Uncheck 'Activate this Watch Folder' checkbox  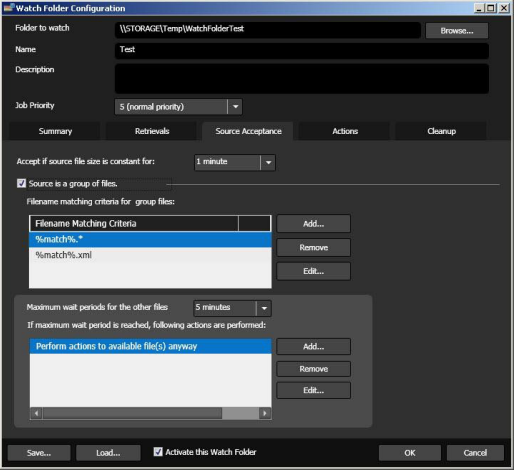(x=158, y=452)
